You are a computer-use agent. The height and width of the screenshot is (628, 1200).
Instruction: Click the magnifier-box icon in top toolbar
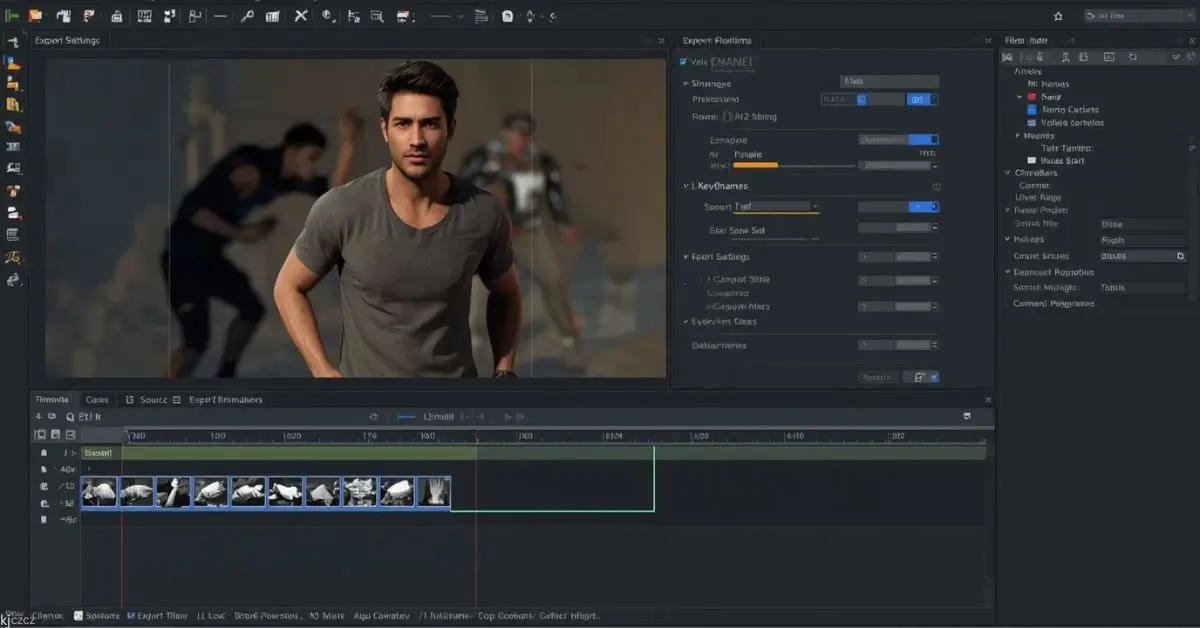click(377, 16)
